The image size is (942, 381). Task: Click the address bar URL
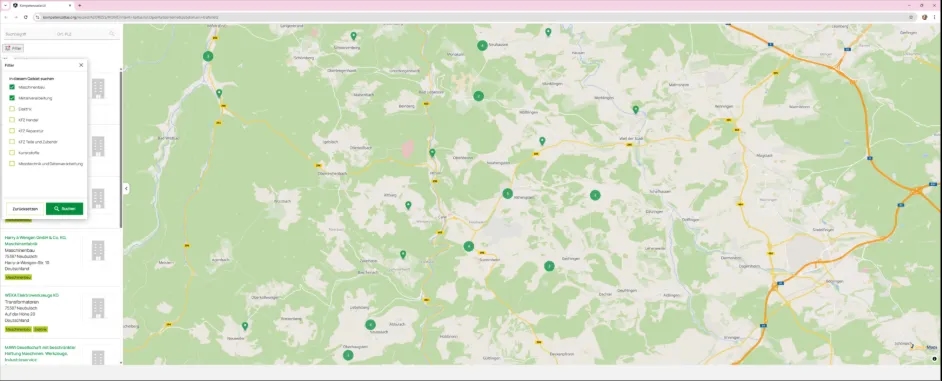coord(130,17)
